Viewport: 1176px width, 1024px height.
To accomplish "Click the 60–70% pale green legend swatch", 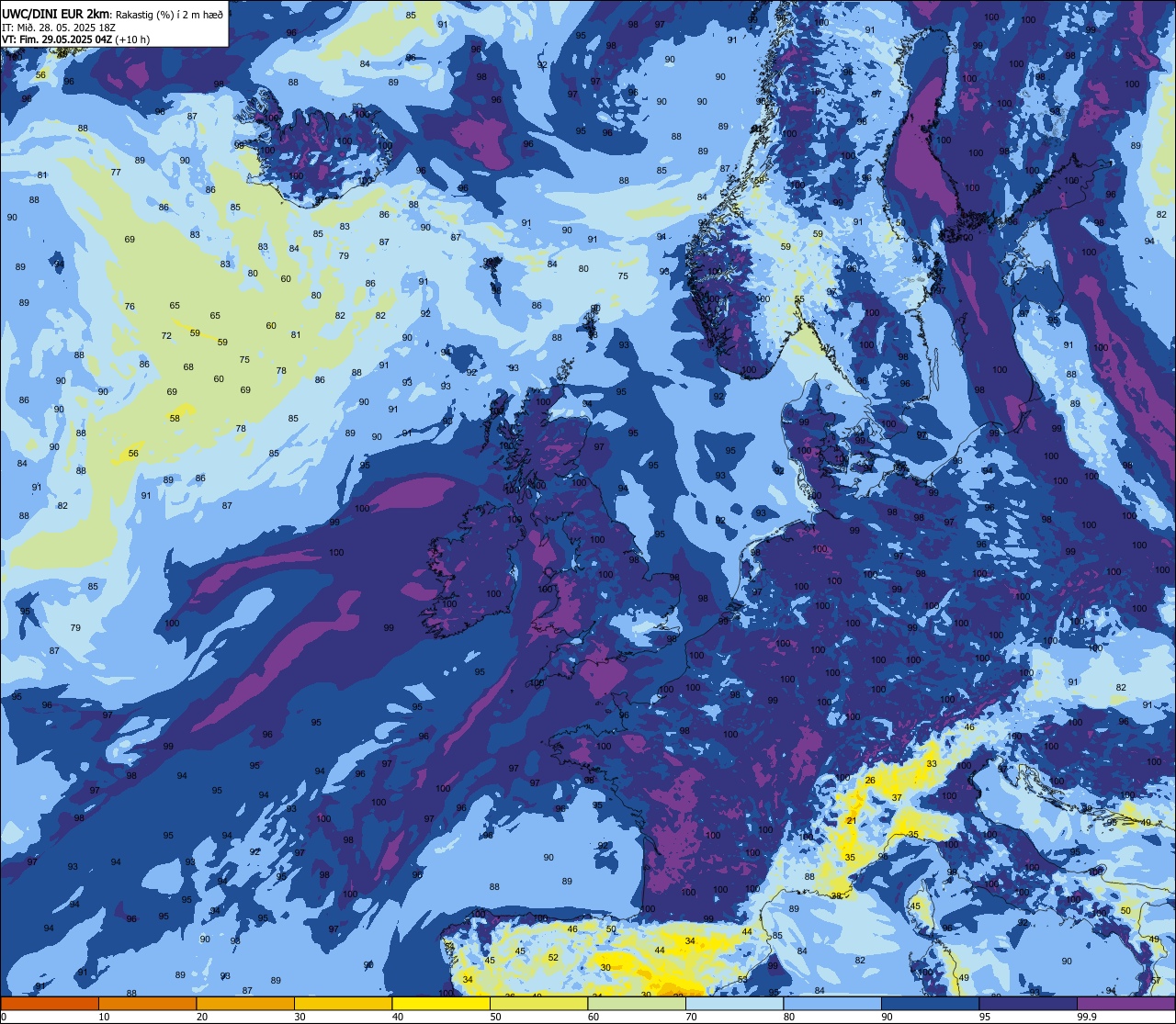I will coord(637,1003).
